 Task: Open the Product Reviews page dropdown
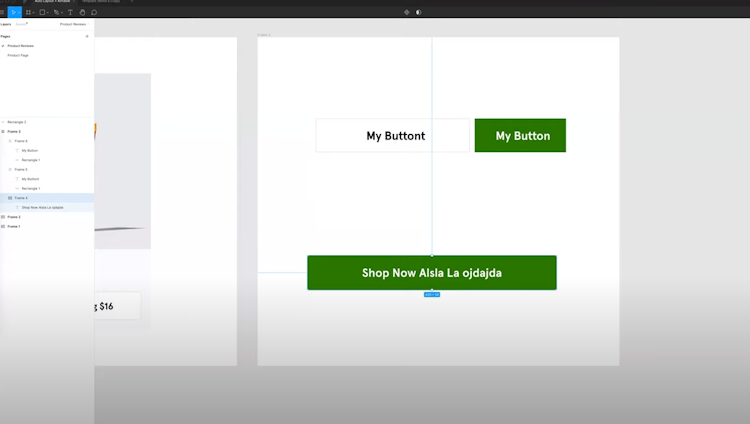tap(74, 24)
